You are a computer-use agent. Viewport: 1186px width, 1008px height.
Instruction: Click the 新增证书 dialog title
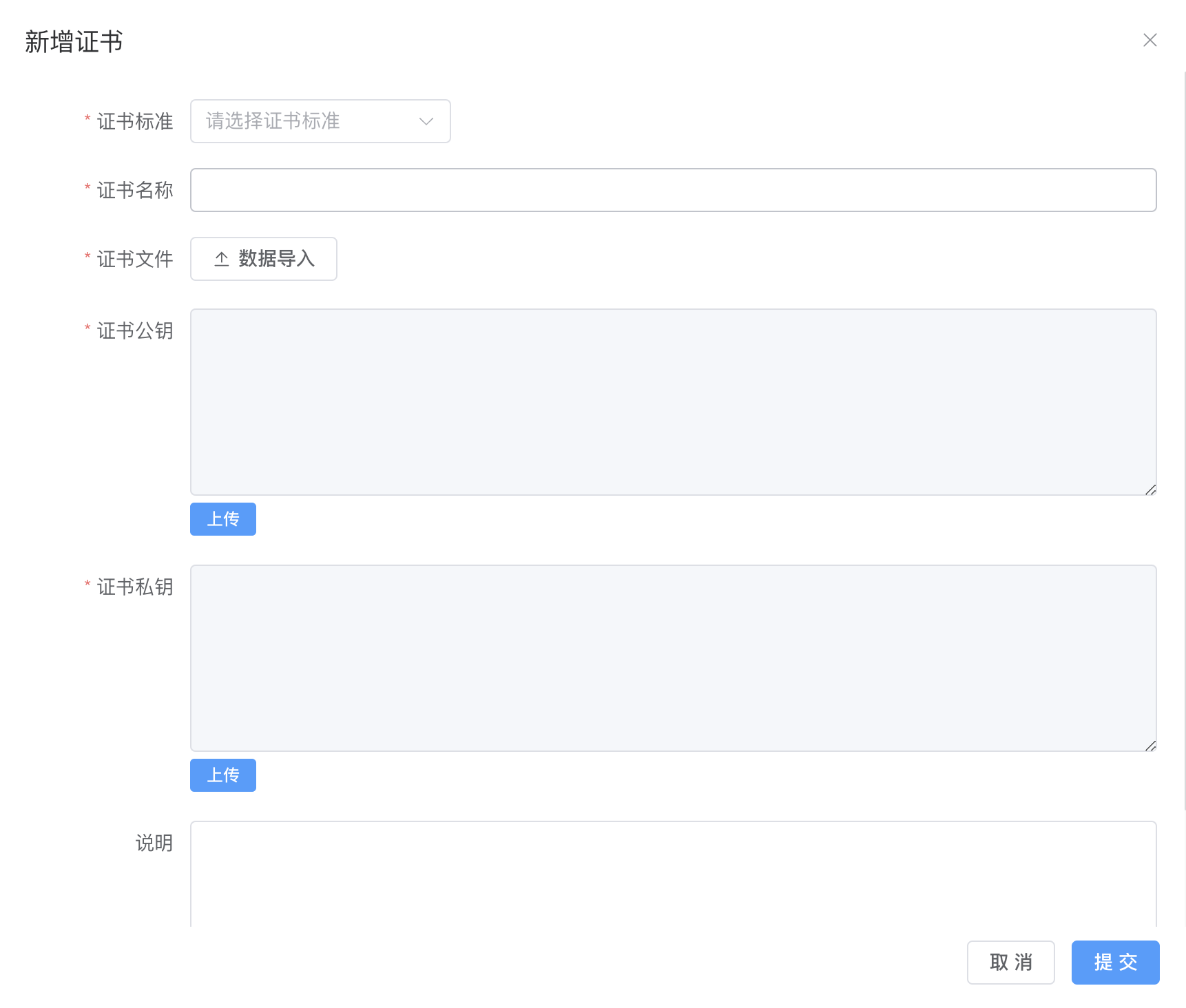(74, 42)
